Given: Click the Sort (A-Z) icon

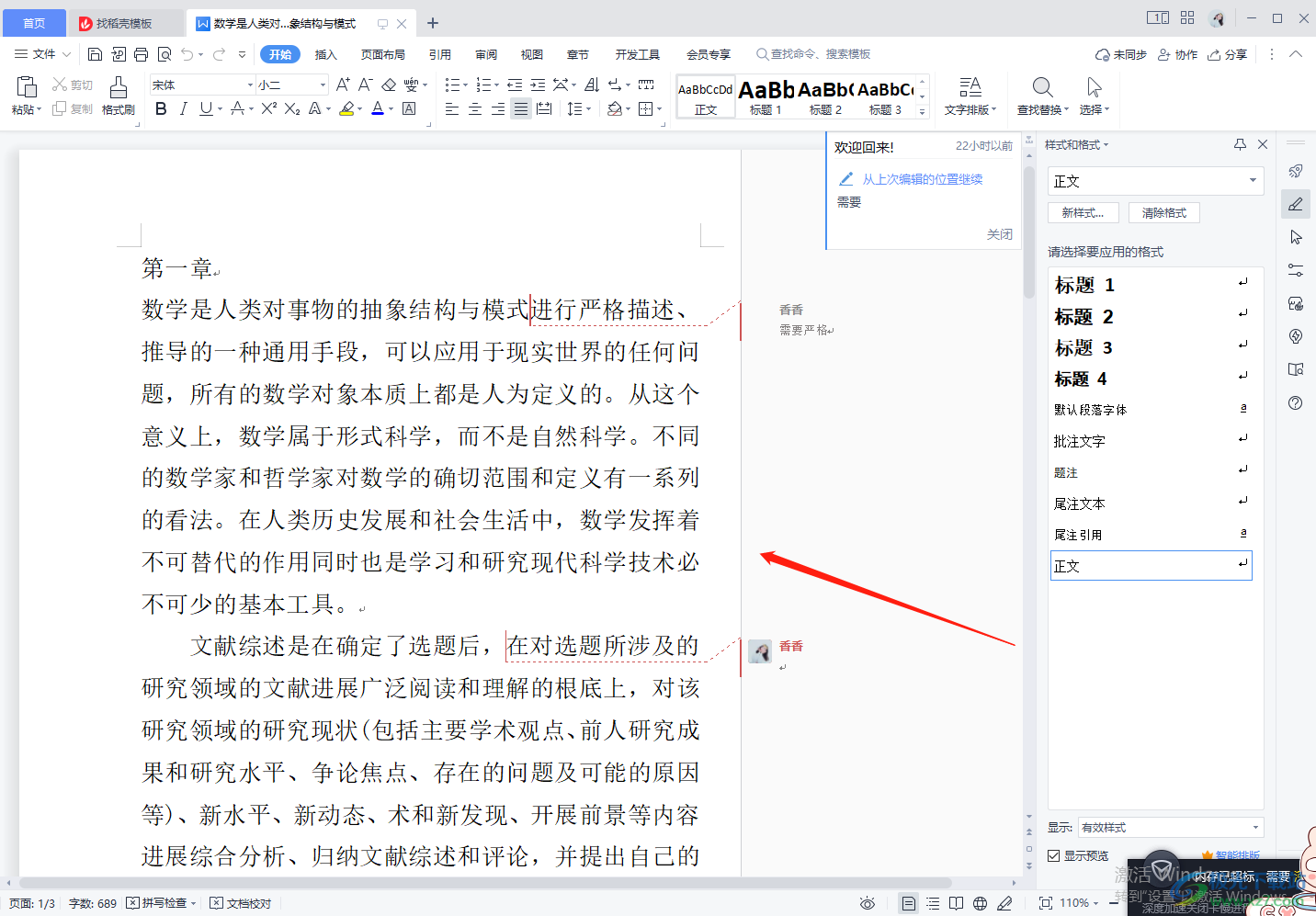Looking at the screenshot, I should [592, 85].
